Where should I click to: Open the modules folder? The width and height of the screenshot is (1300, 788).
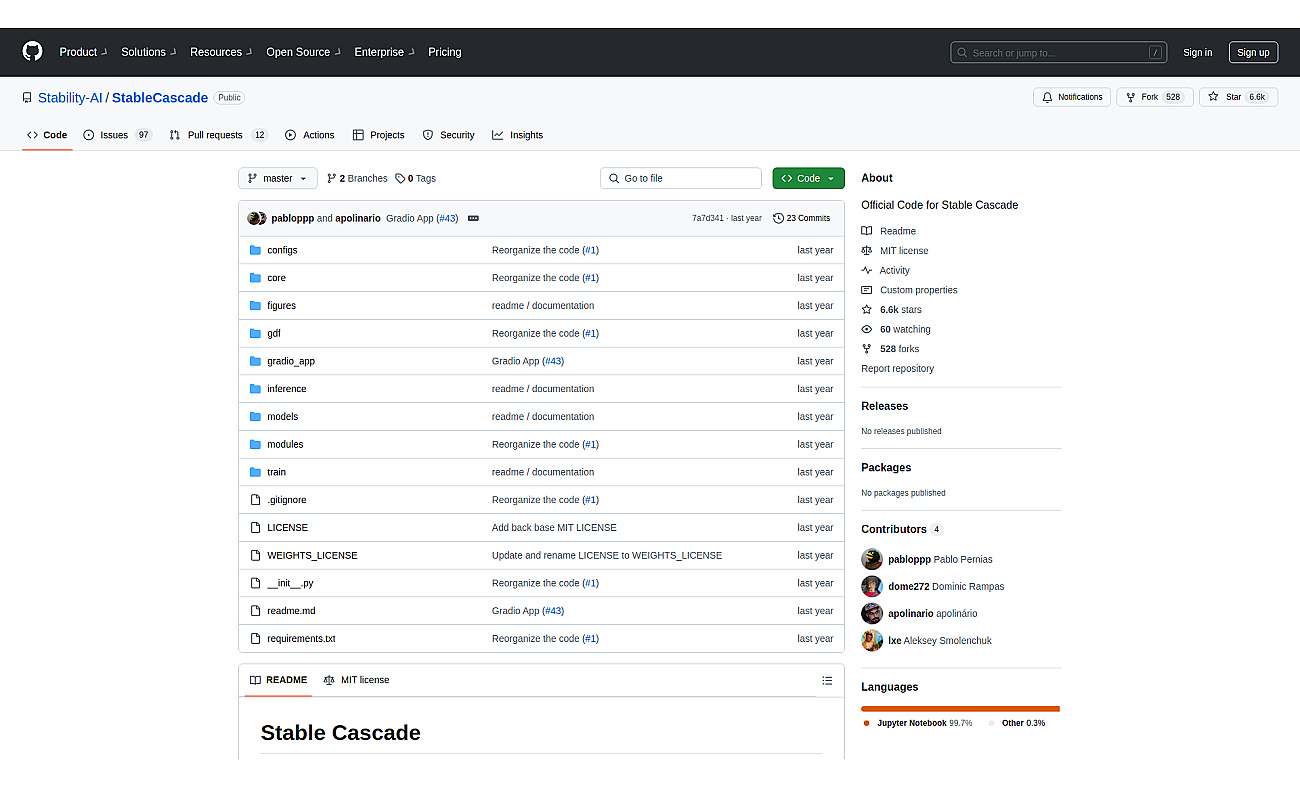pyautogui.click(x=285, y=444)
